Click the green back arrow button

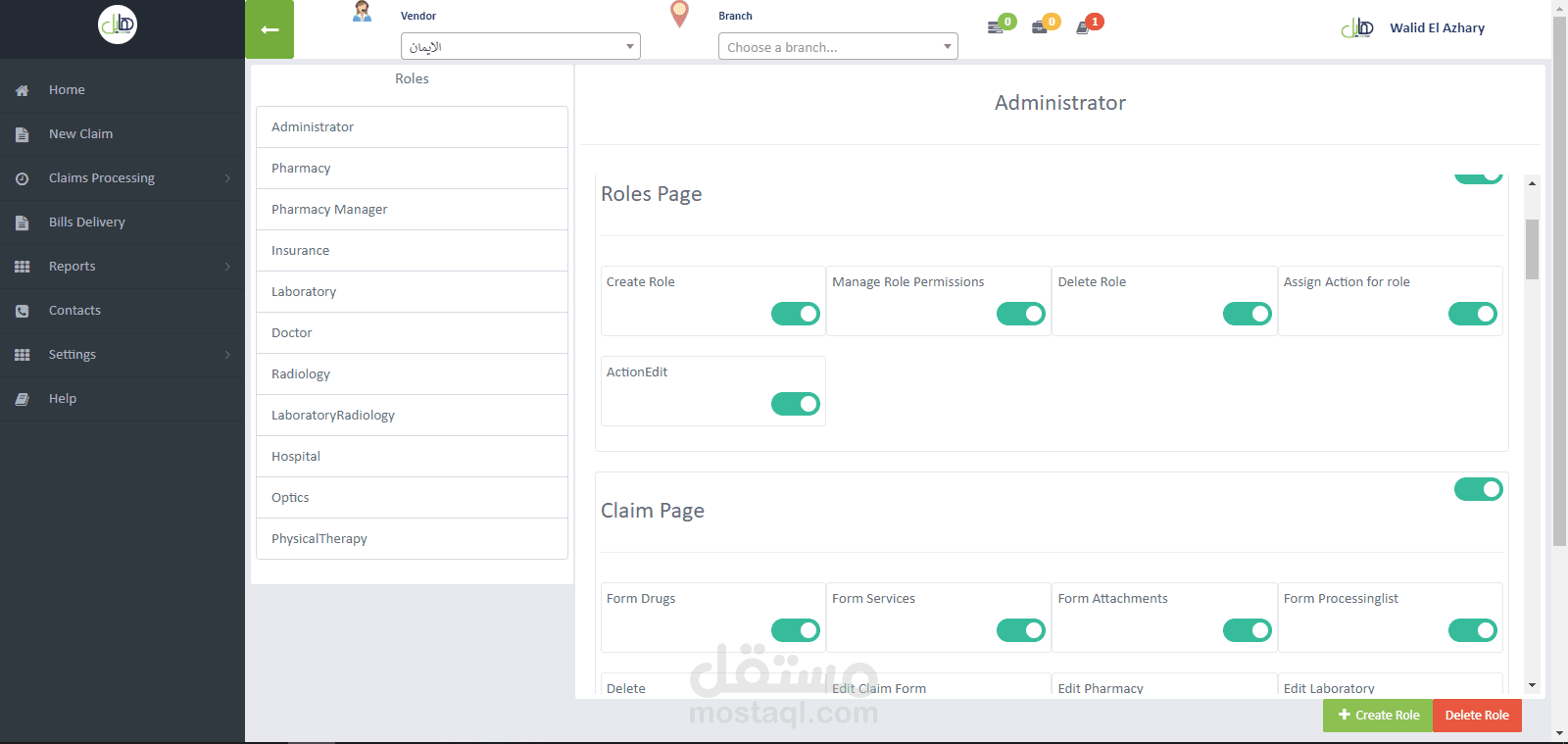(x=269, y=29)
